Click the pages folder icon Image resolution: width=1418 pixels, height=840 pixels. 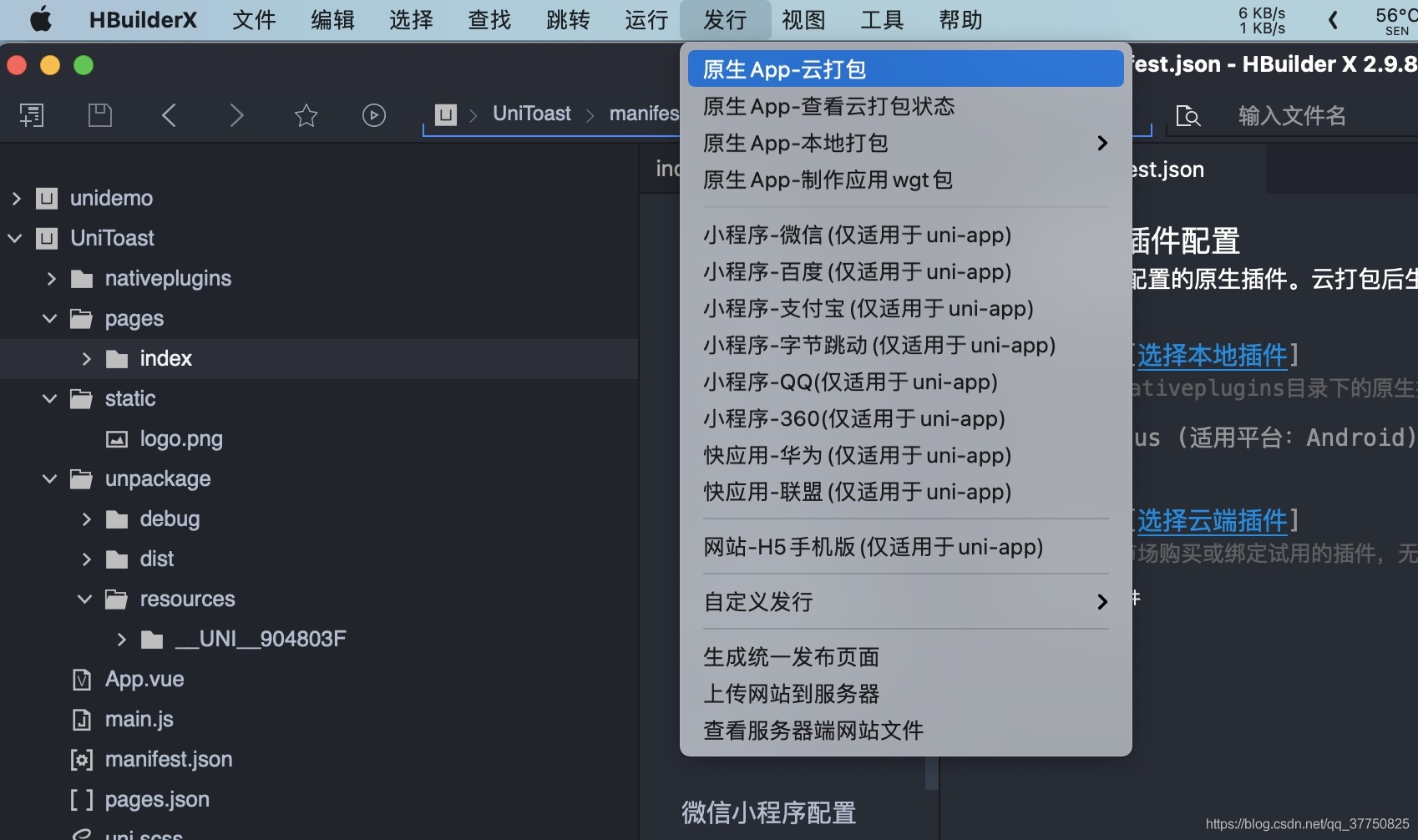point(82,318)
